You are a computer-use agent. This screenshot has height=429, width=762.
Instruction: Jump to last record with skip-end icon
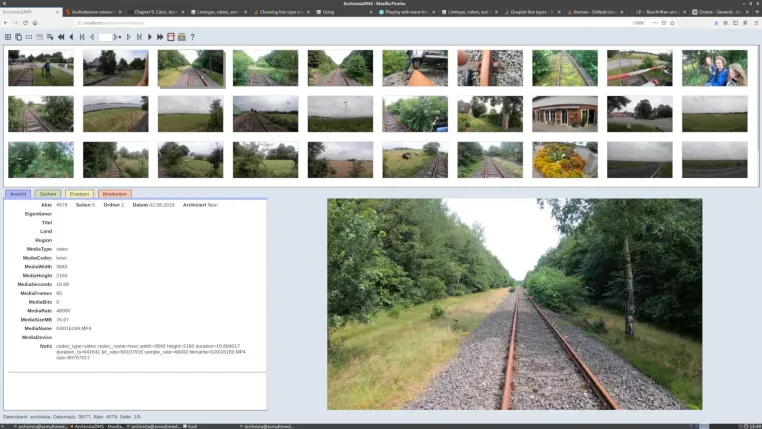(x=139, y=37)
